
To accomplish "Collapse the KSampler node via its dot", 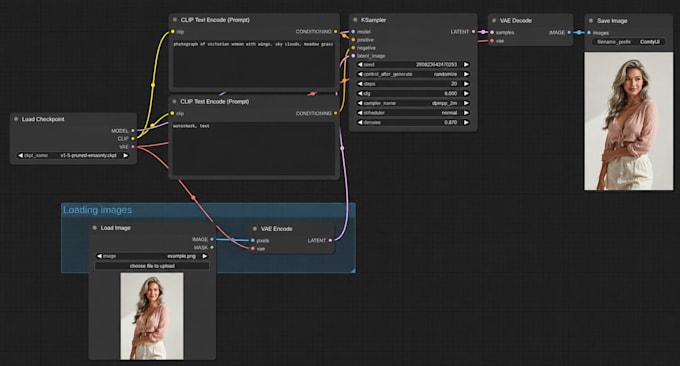I will point(355,20).
